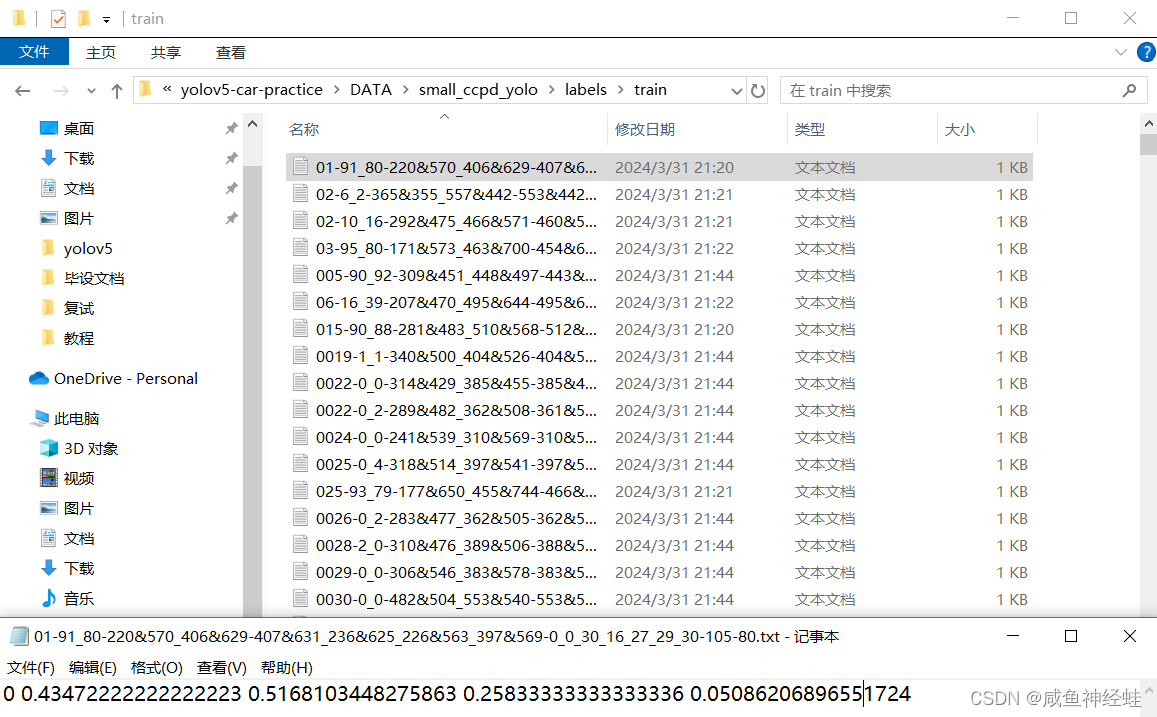Image resolution: width=1157 pixels, height=717 pixels.
Task: Select the file starting with 005-90_92
Action: [x=450, y=274]
